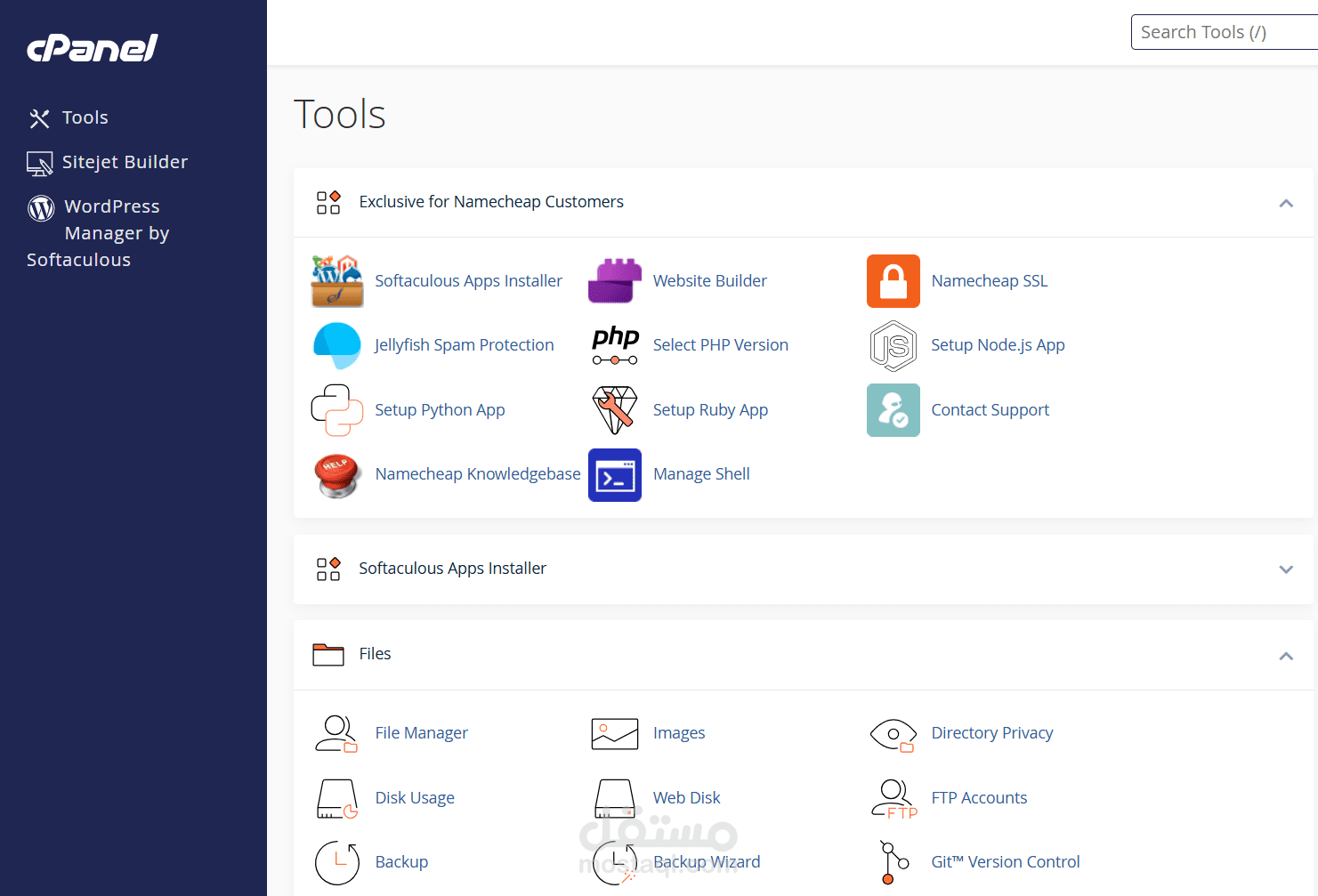Click the Jellyfish Spam Protection icon
Image resolution: width=1318 pixels, height=896 pixels.
[337, 345]
